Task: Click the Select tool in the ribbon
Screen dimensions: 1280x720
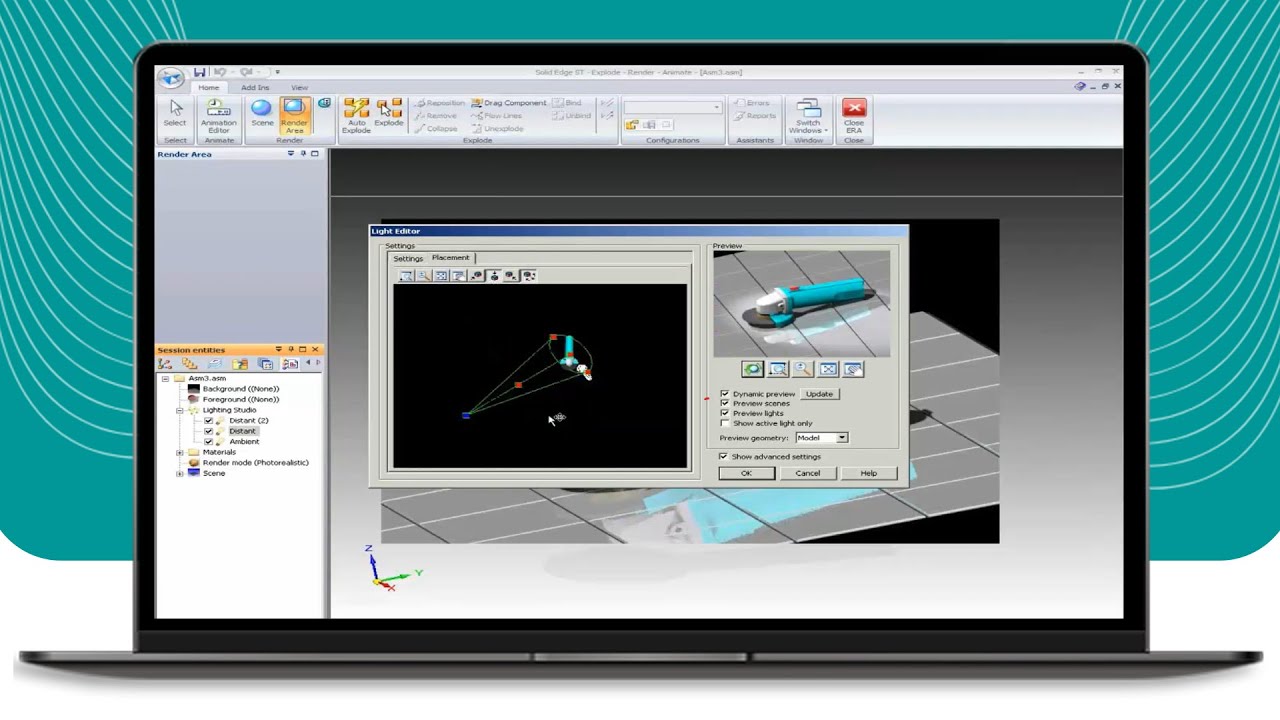Action: coord(175,114)
